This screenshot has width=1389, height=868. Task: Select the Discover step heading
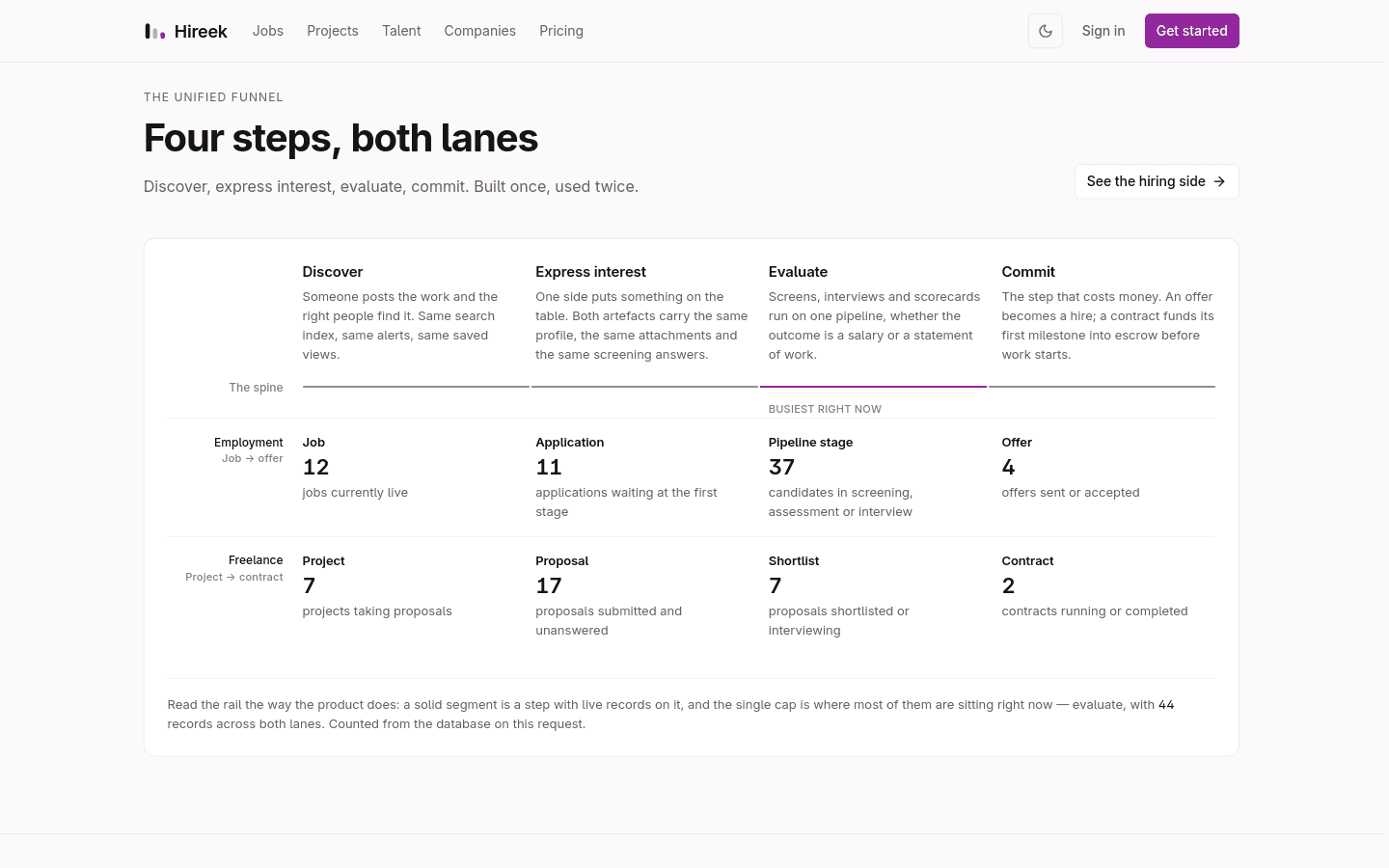[333, 272]
